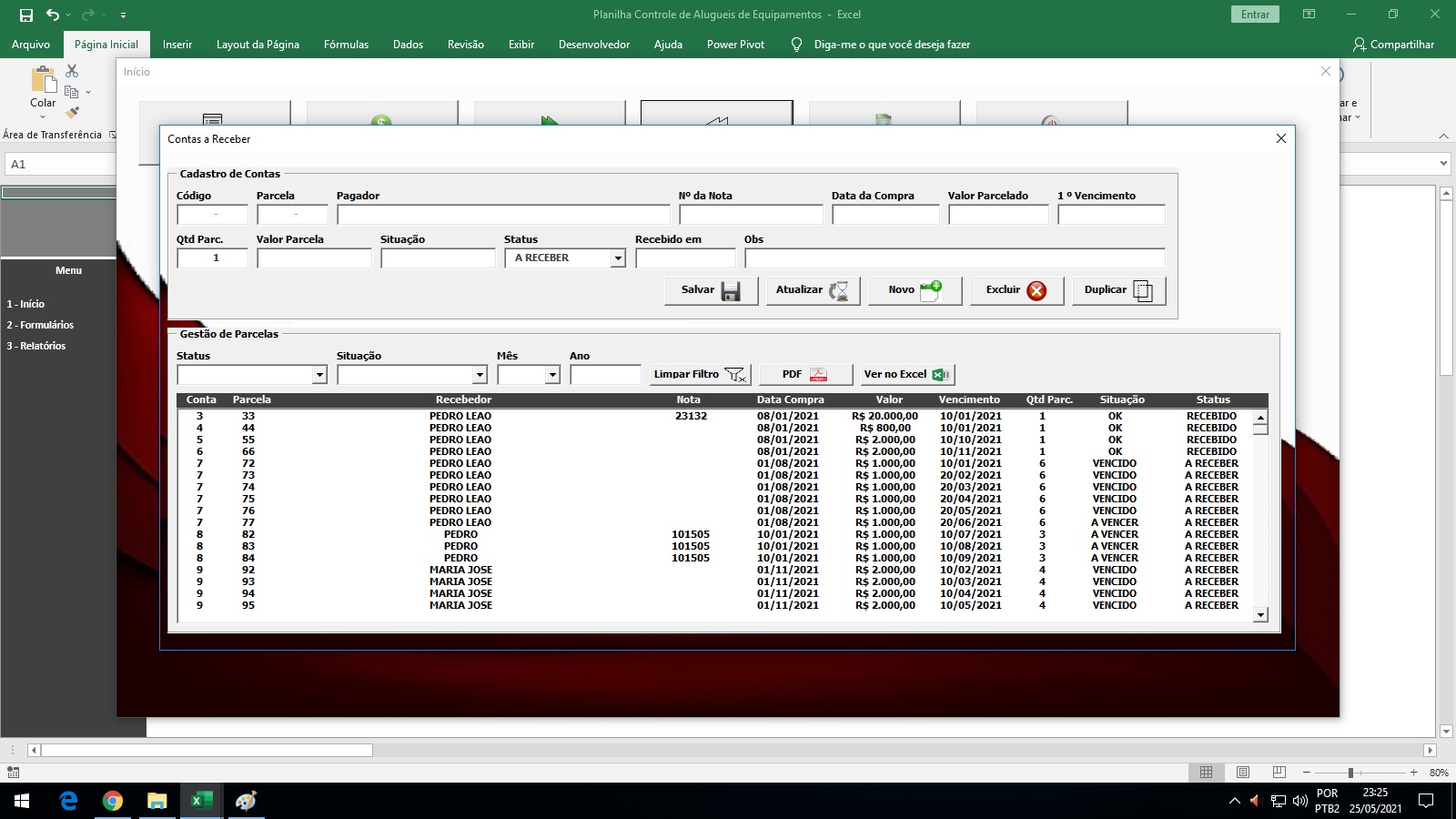
Task: Expand the Situação filter dropdown
Action: pyautogui.click(x=480, y=375)
